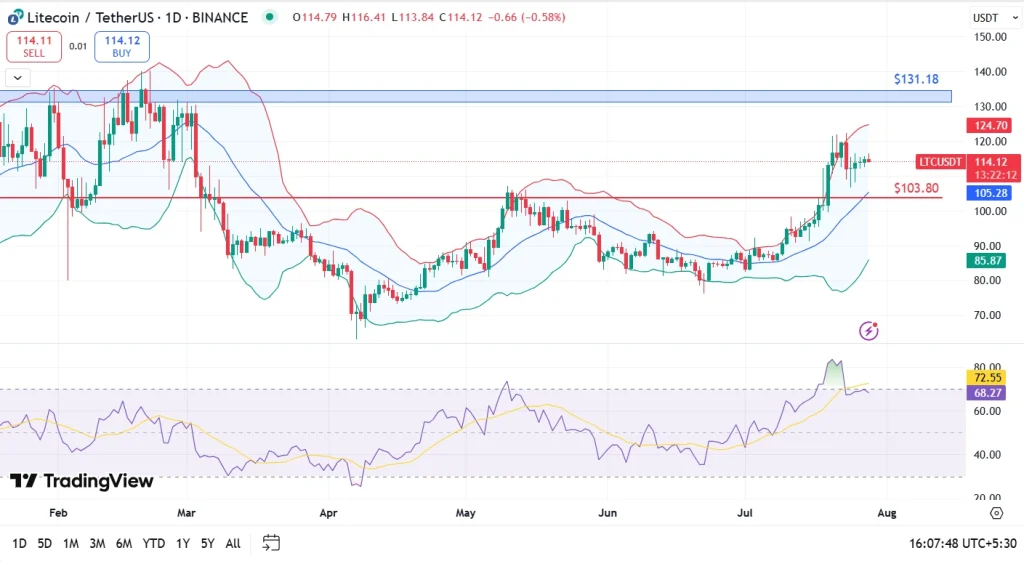
Task: Click the TradingView logo
Action: coord(82,482)
